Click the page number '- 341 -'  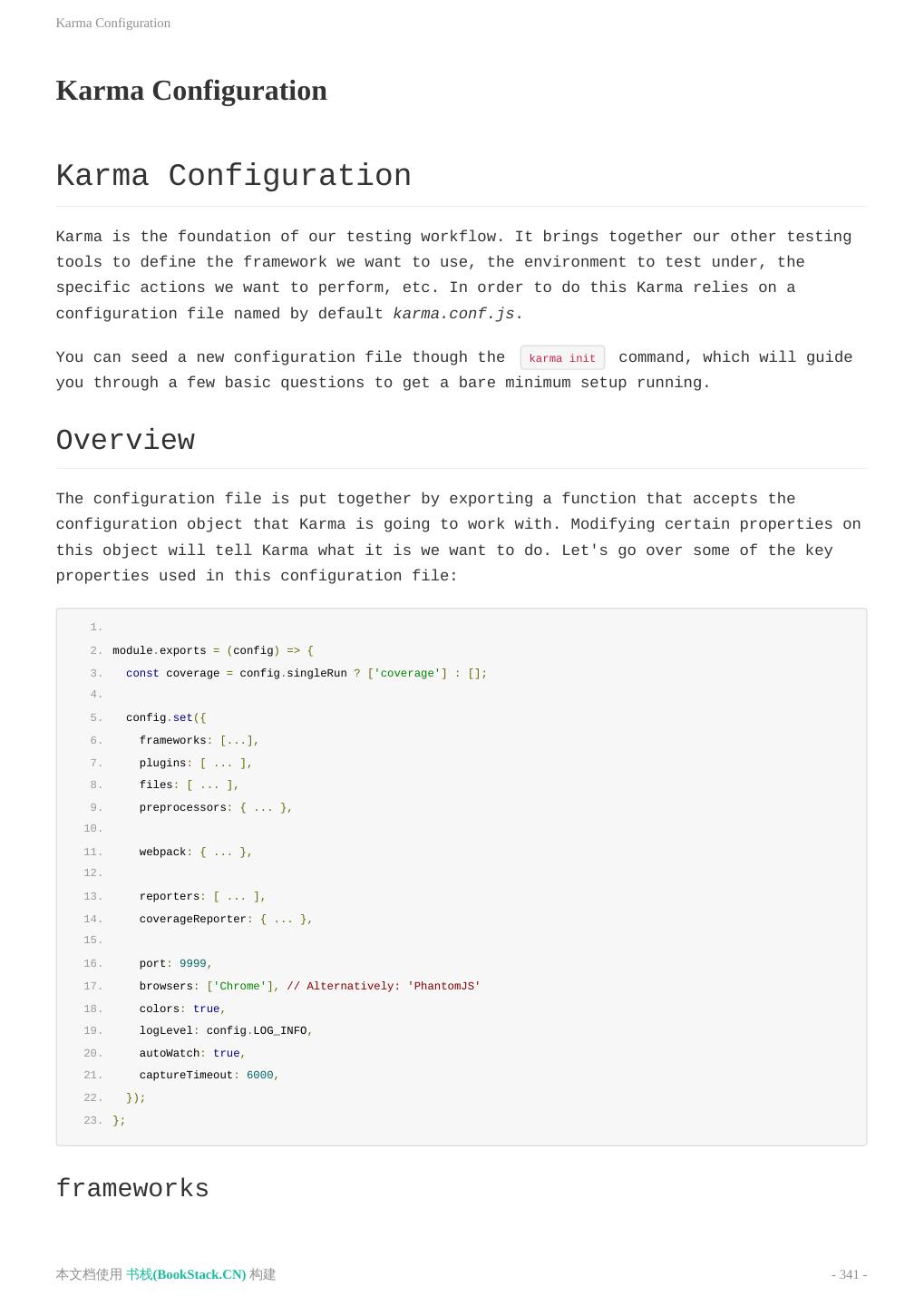tap(849, 1274)
